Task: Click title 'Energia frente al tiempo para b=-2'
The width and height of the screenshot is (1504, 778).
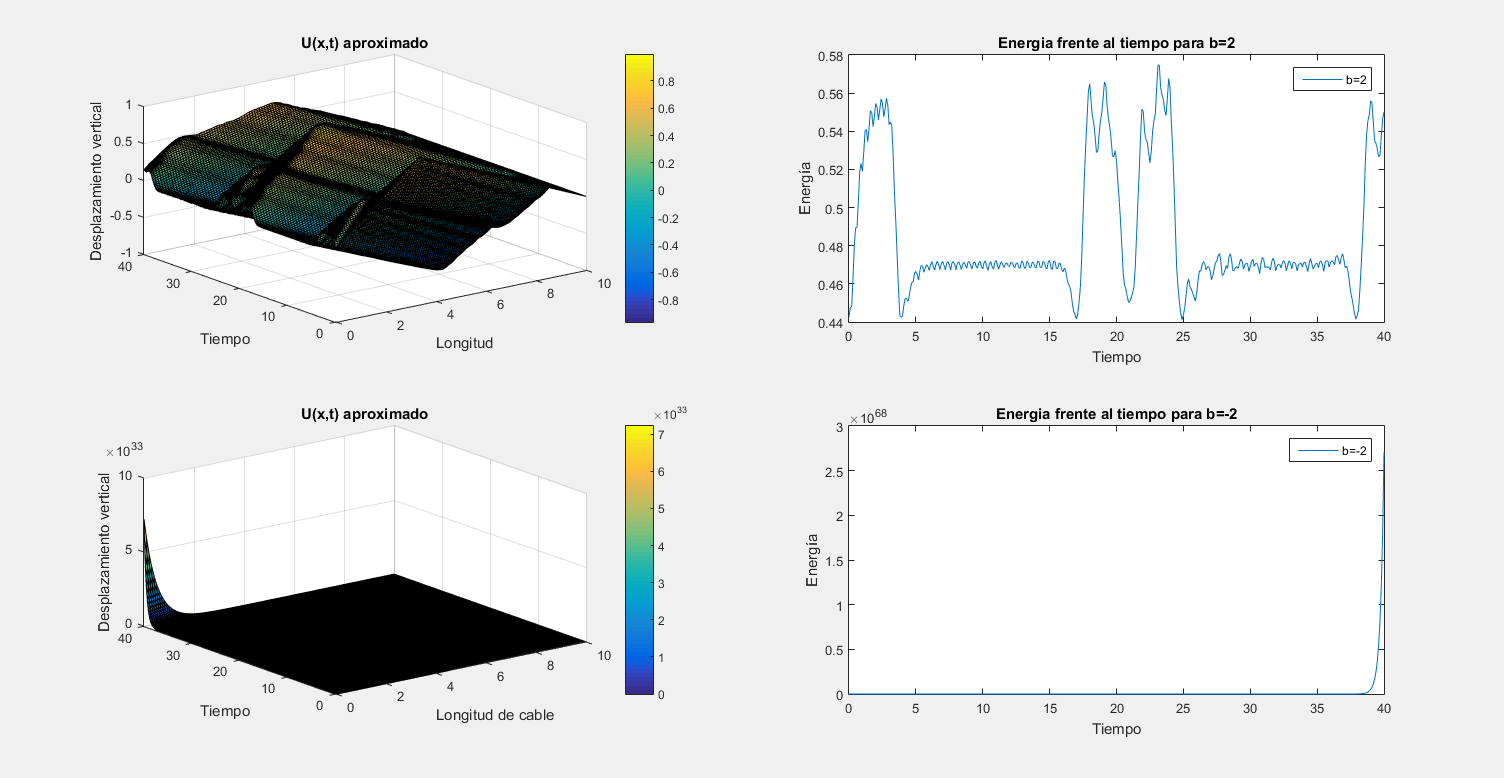Action: click(1116, 414)
